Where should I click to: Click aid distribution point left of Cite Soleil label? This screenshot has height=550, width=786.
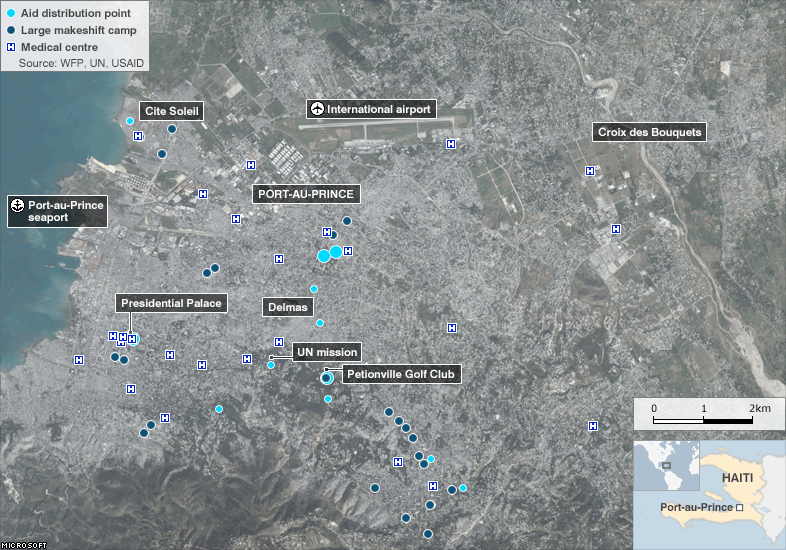[130, 121]
